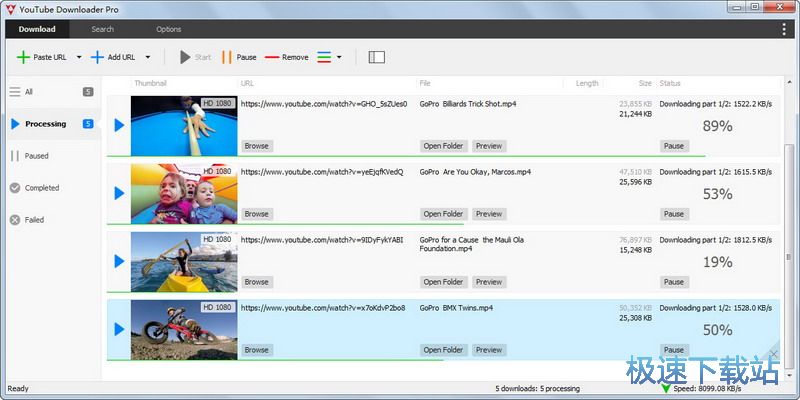Expand the colored lines dropdown arrow
This screenshot has height=400, width=800.
(x=339, y=57)
